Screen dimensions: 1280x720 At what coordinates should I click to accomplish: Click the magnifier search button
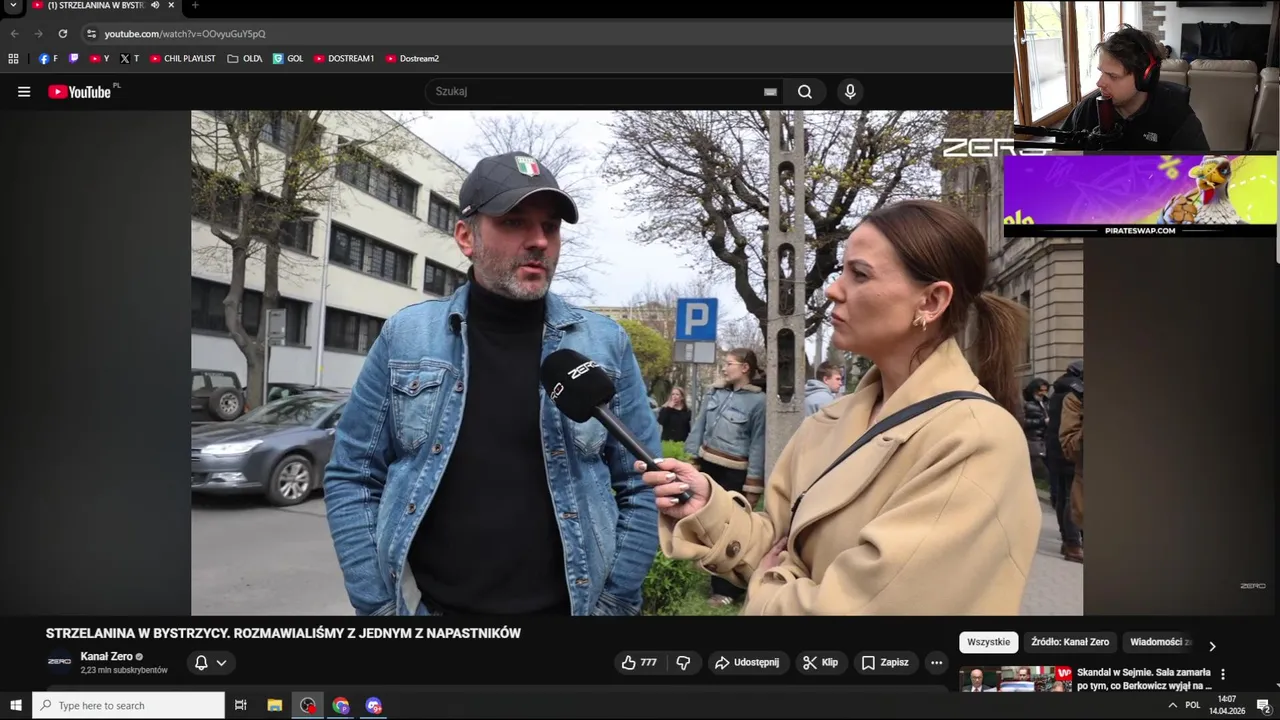tap(805, 92)
